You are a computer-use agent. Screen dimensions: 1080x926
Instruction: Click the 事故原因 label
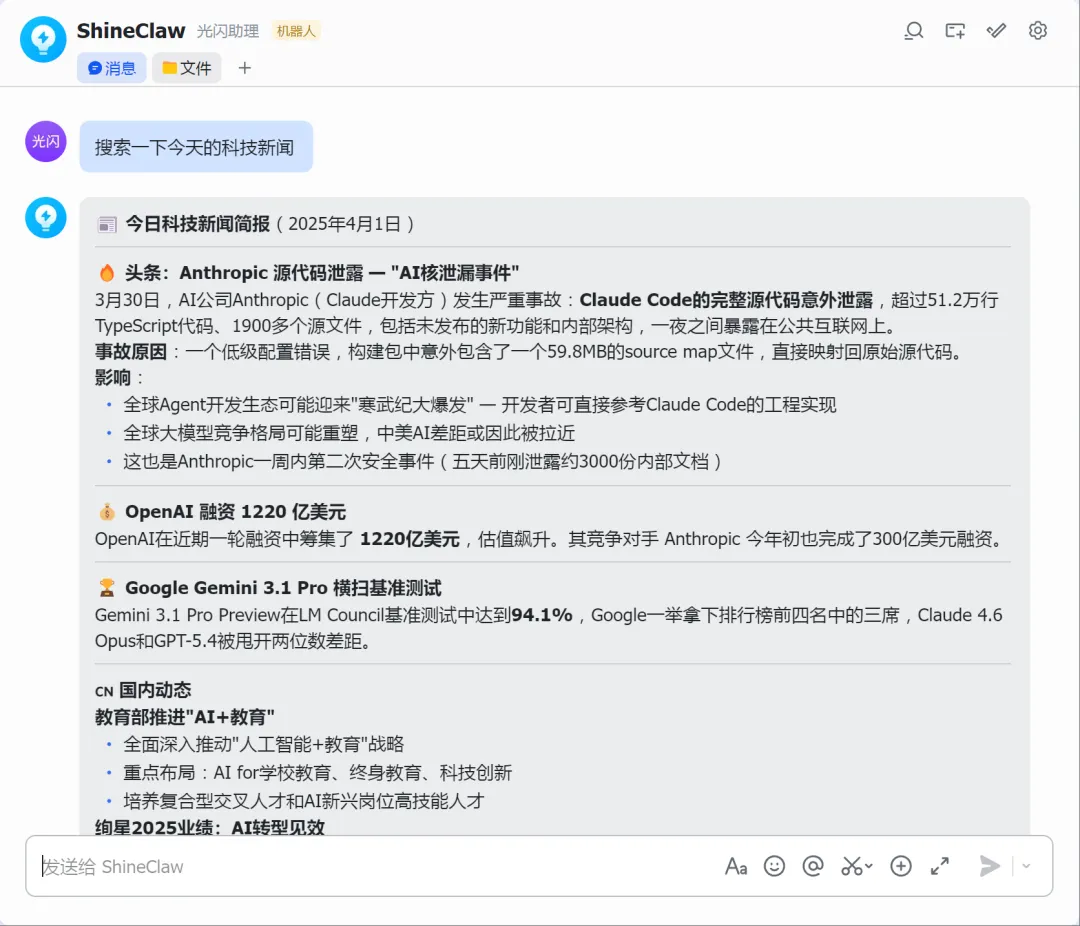point(131,352)
